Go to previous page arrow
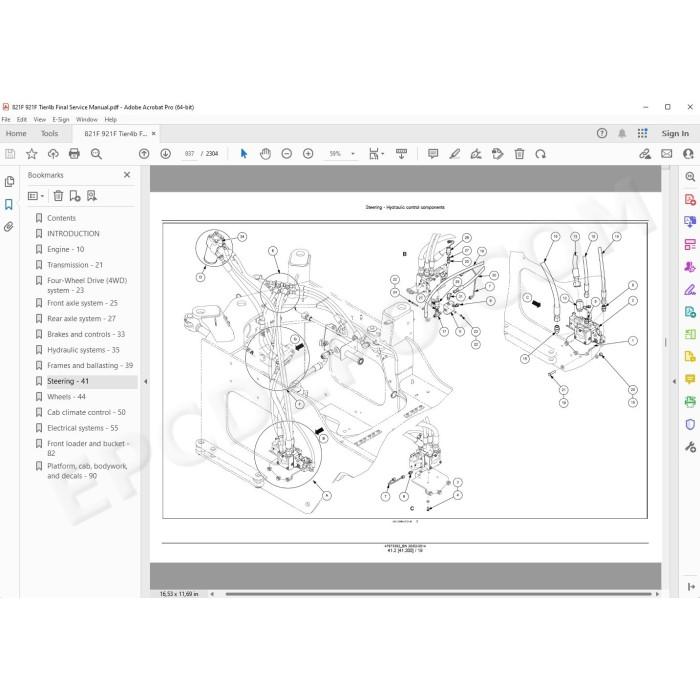 pyautogui.click(x=144, y=154)
